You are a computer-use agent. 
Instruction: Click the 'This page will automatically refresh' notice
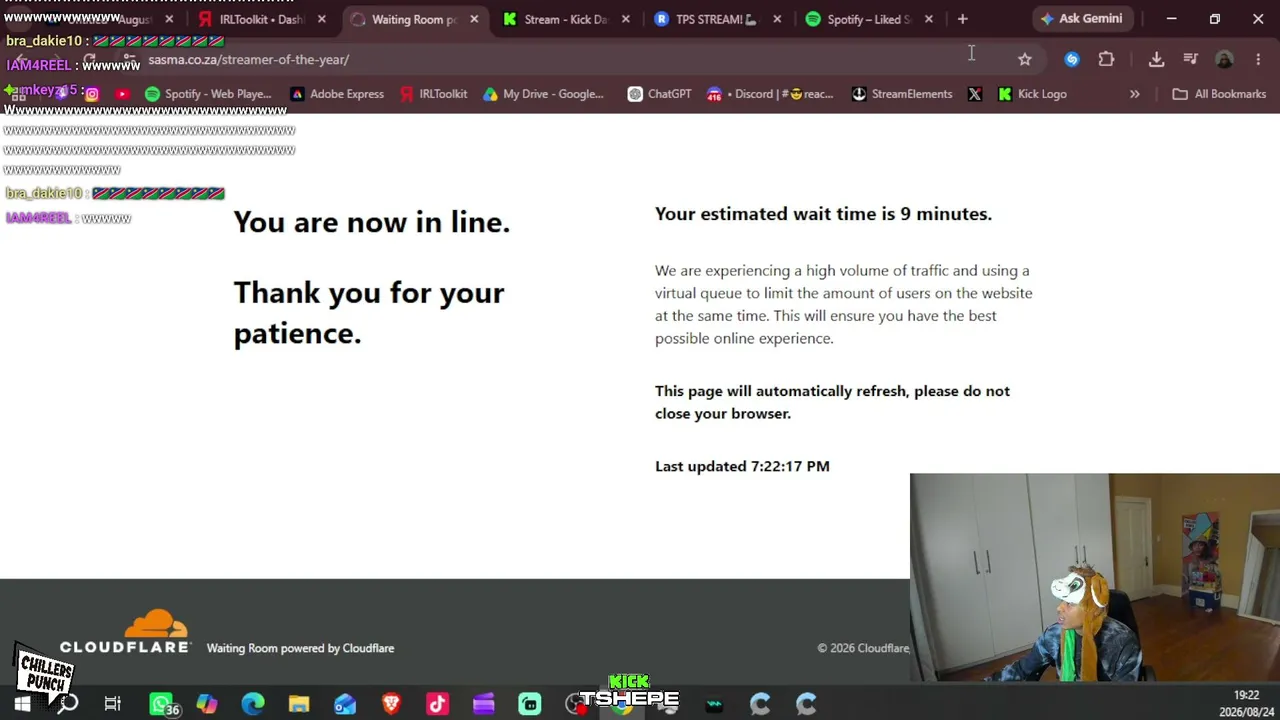(x=832, y=402)
